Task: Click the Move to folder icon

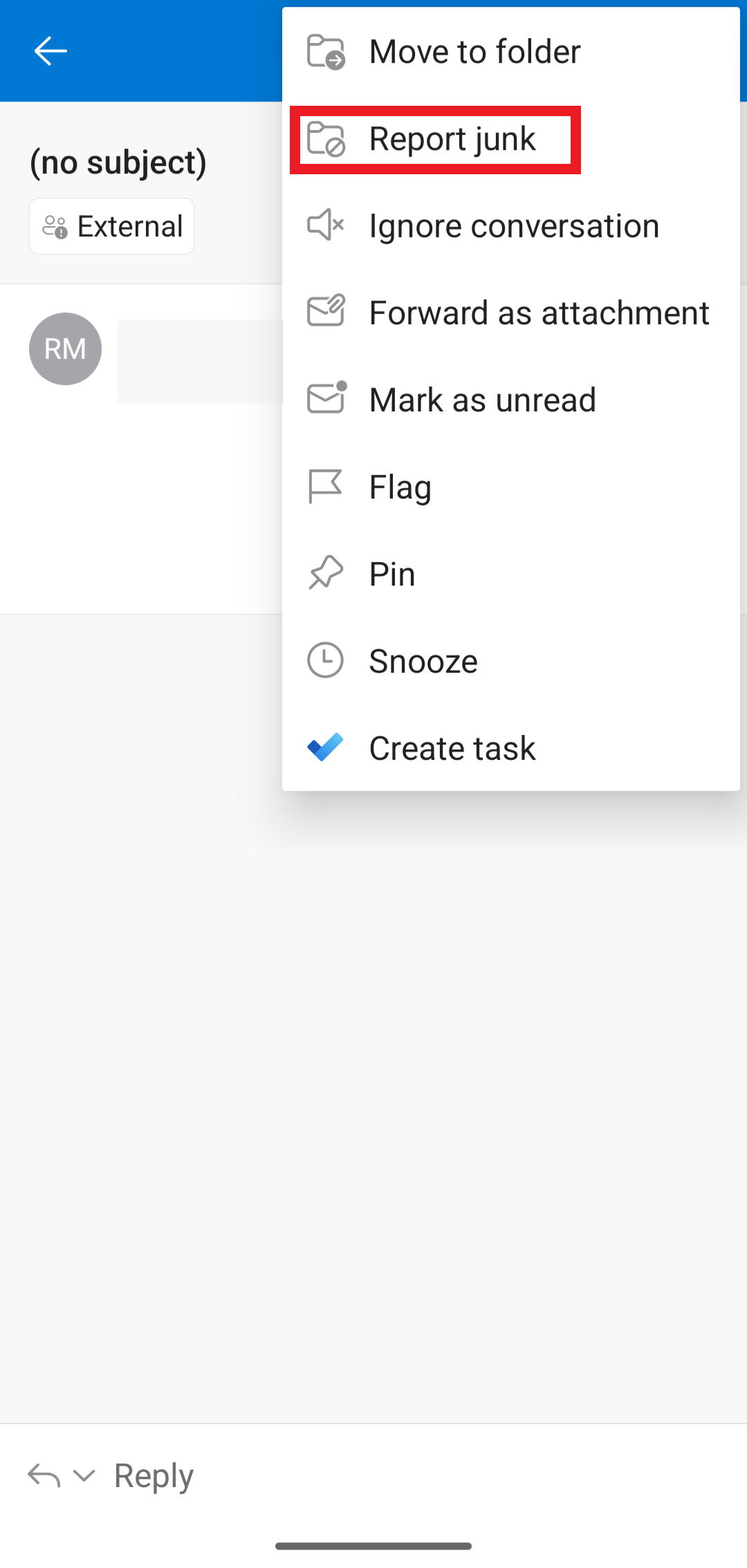Action: click(326, 52)
